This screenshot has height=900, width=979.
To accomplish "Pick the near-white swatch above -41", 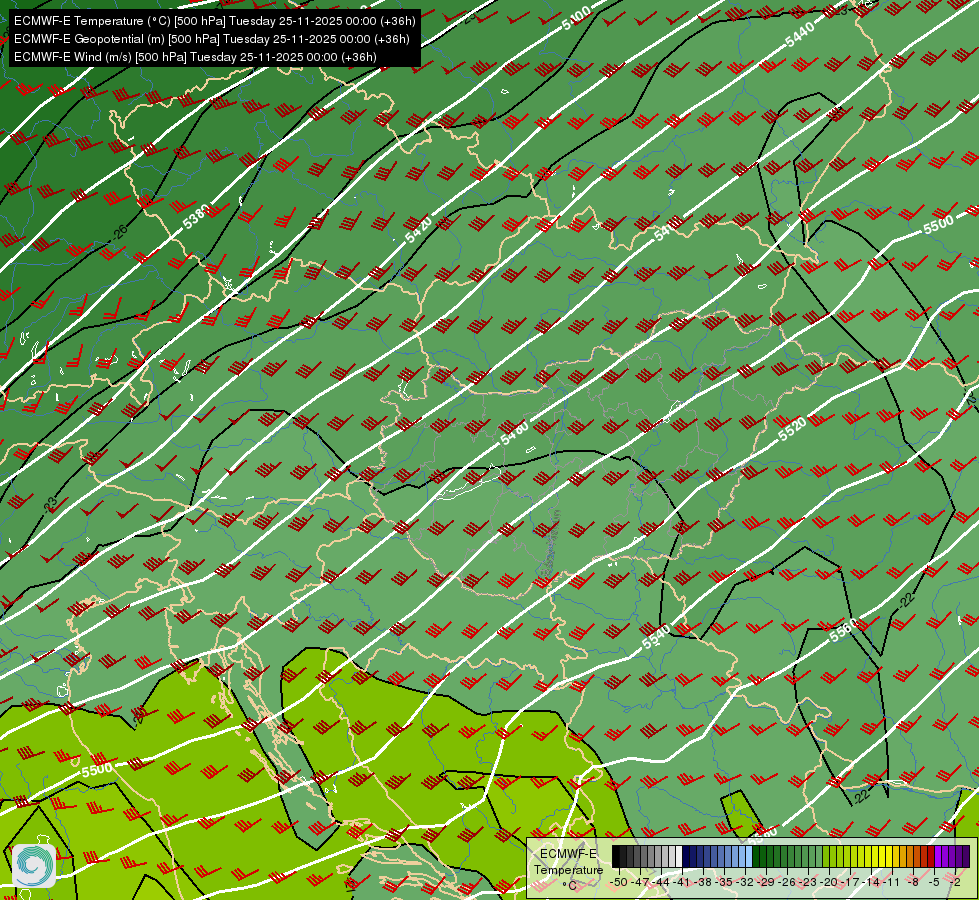I will click(x=679, y=856).
